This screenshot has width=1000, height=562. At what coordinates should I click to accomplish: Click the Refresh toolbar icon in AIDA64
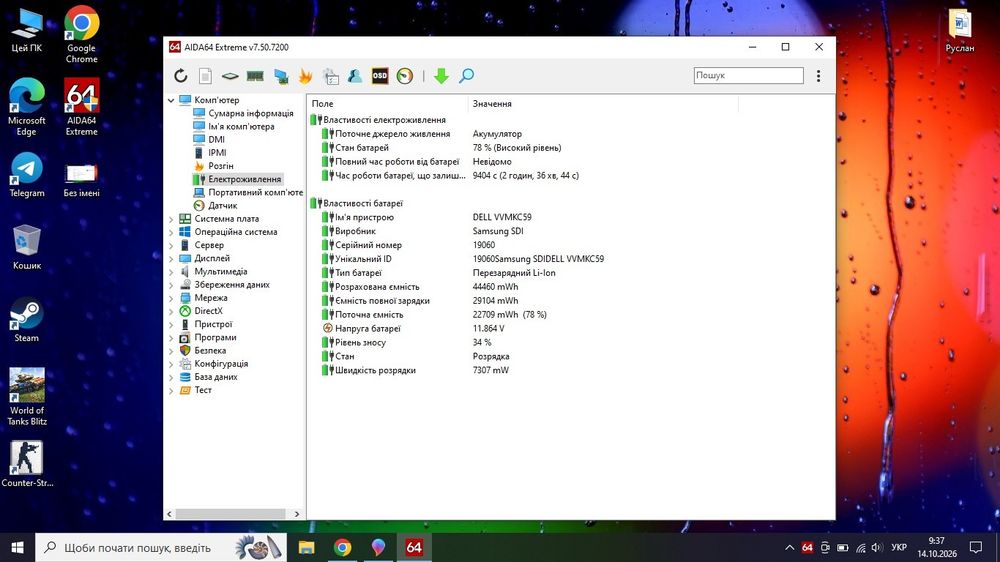180,76
